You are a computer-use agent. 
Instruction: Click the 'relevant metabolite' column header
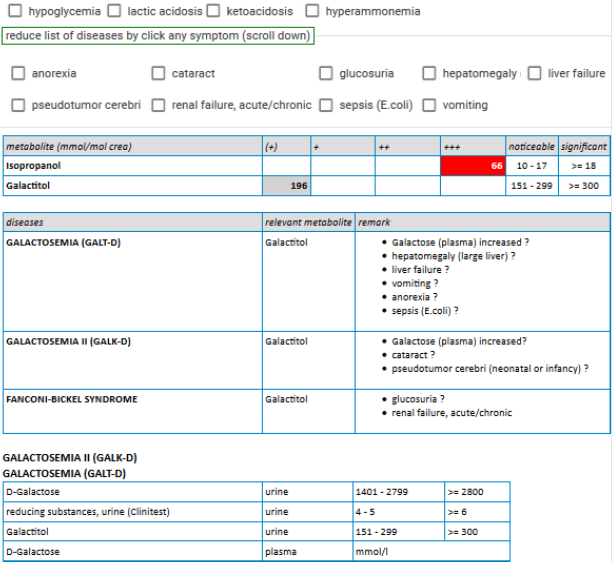308,222
